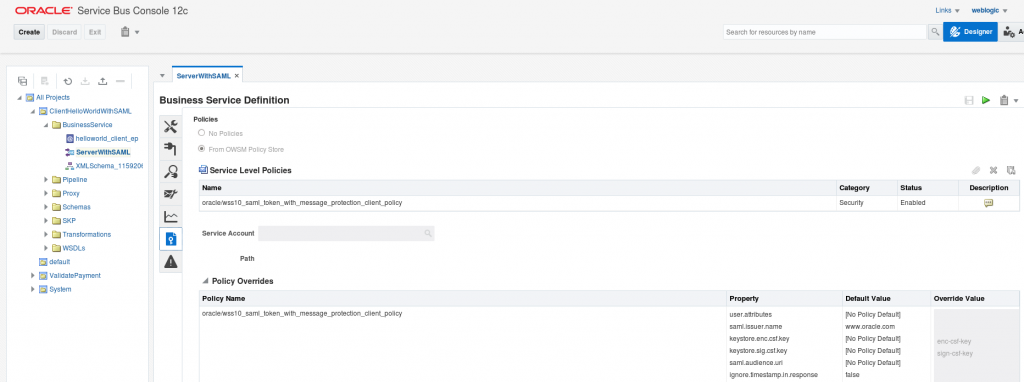1024x382 pixels.
Task: Open the warning triangle alerts tab
Action: pyautogui.click(x=171, y=261)
